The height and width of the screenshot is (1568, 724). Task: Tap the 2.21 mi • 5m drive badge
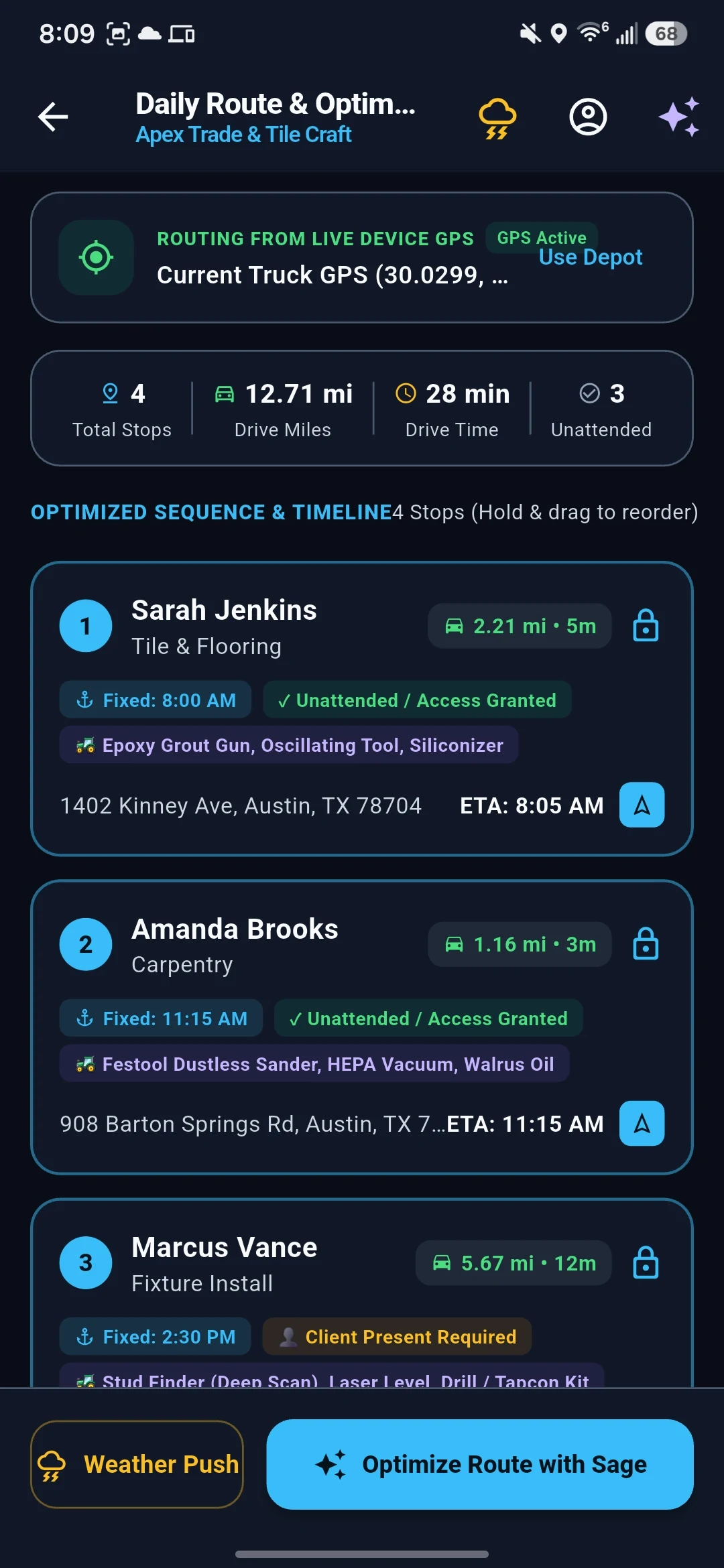[520, 626]
